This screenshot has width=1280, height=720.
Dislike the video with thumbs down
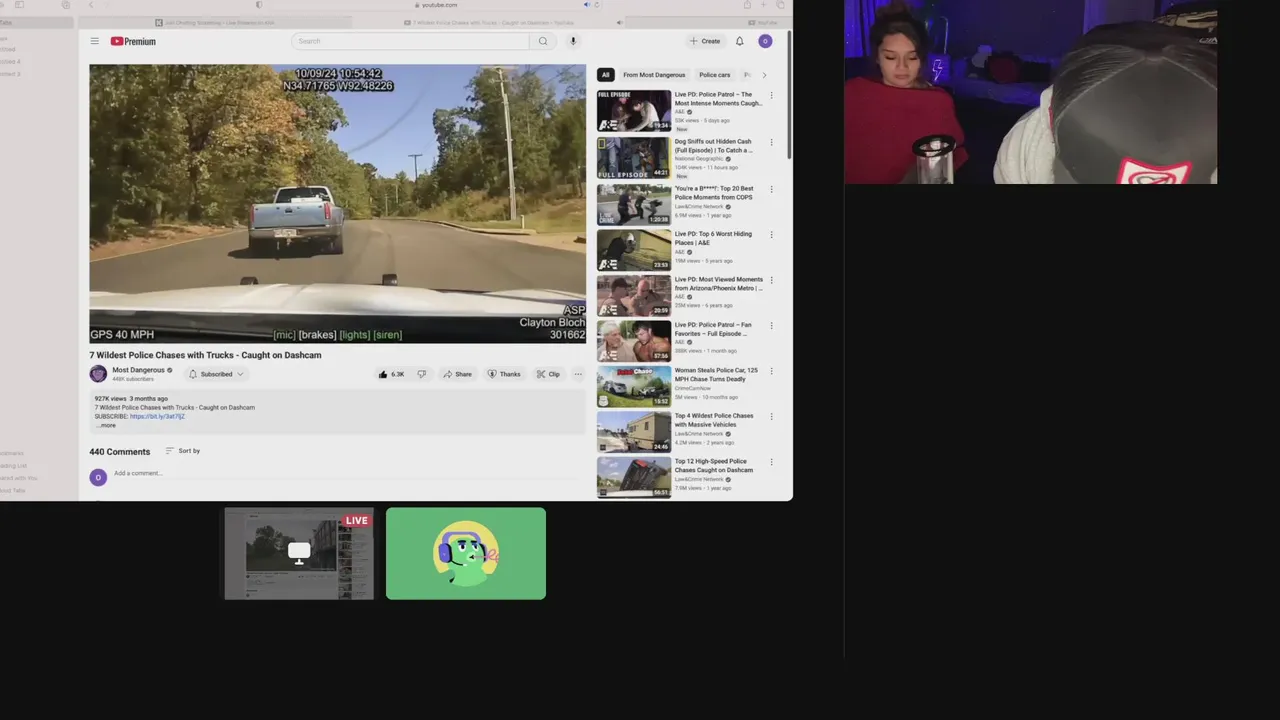[422, 374]
